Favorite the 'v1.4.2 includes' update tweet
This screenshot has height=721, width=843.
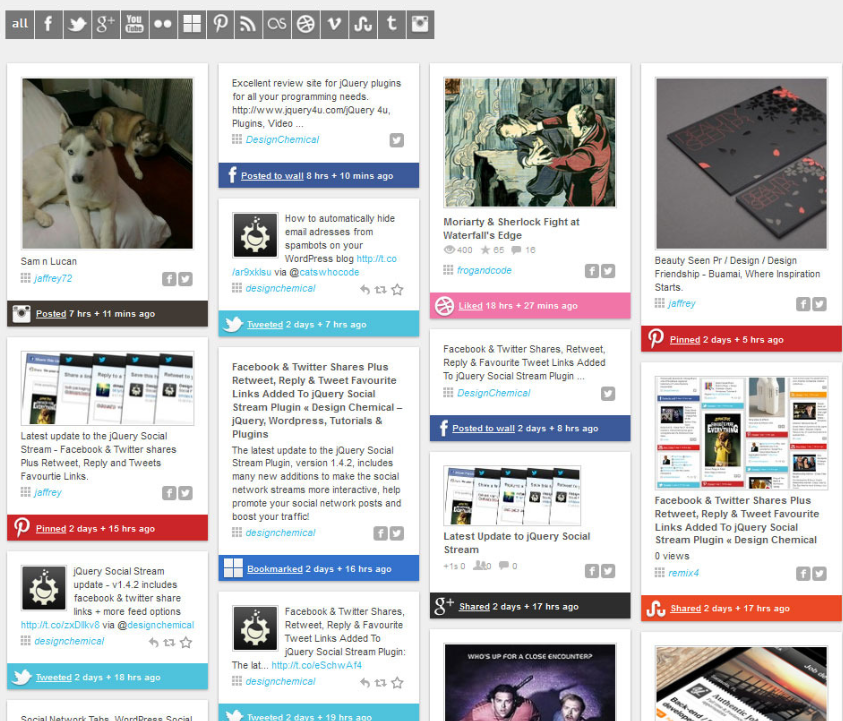click(x=186, y=643)
